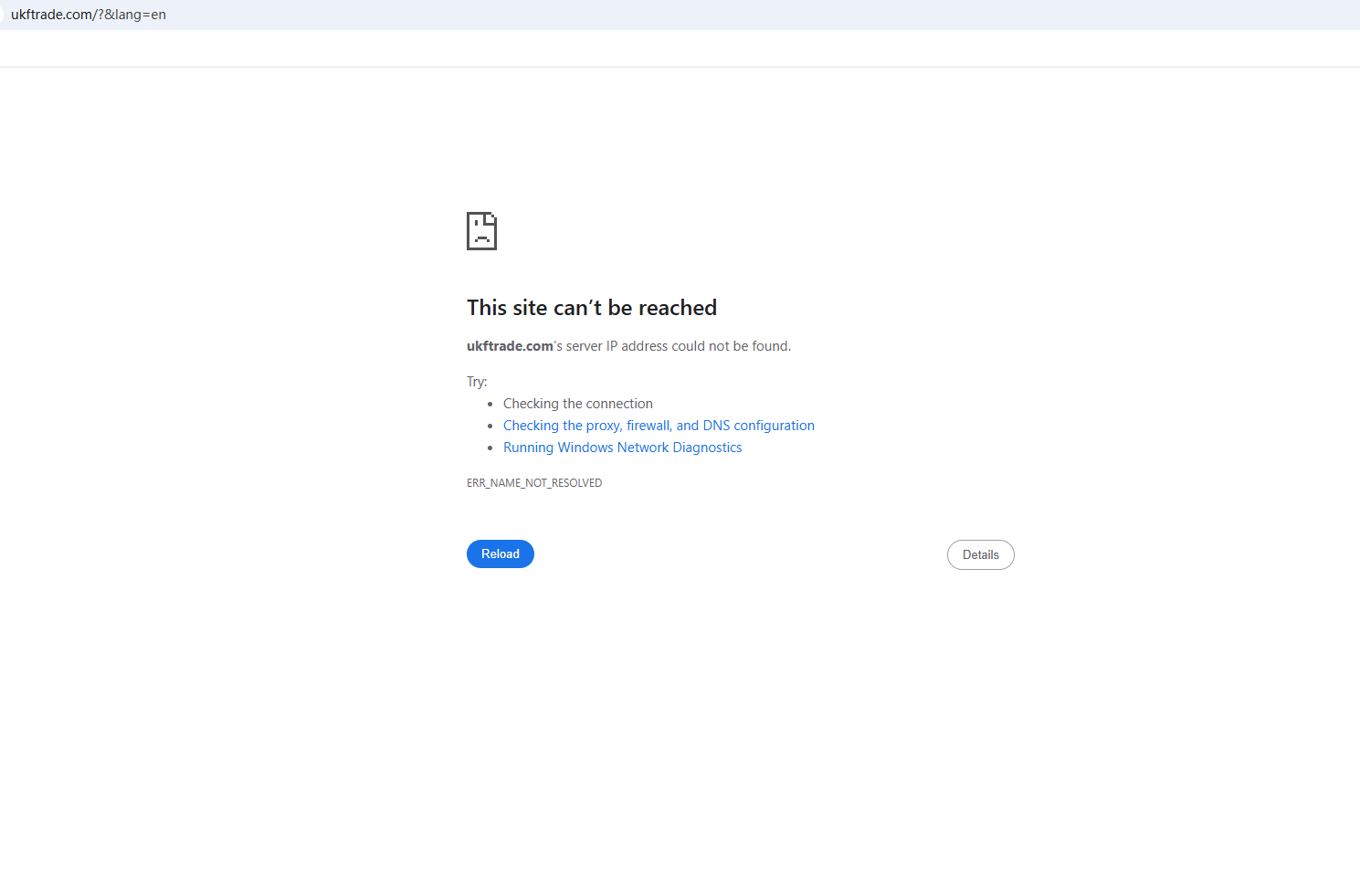
Task: Click the sad page error icon
Action: pos(482,231)
